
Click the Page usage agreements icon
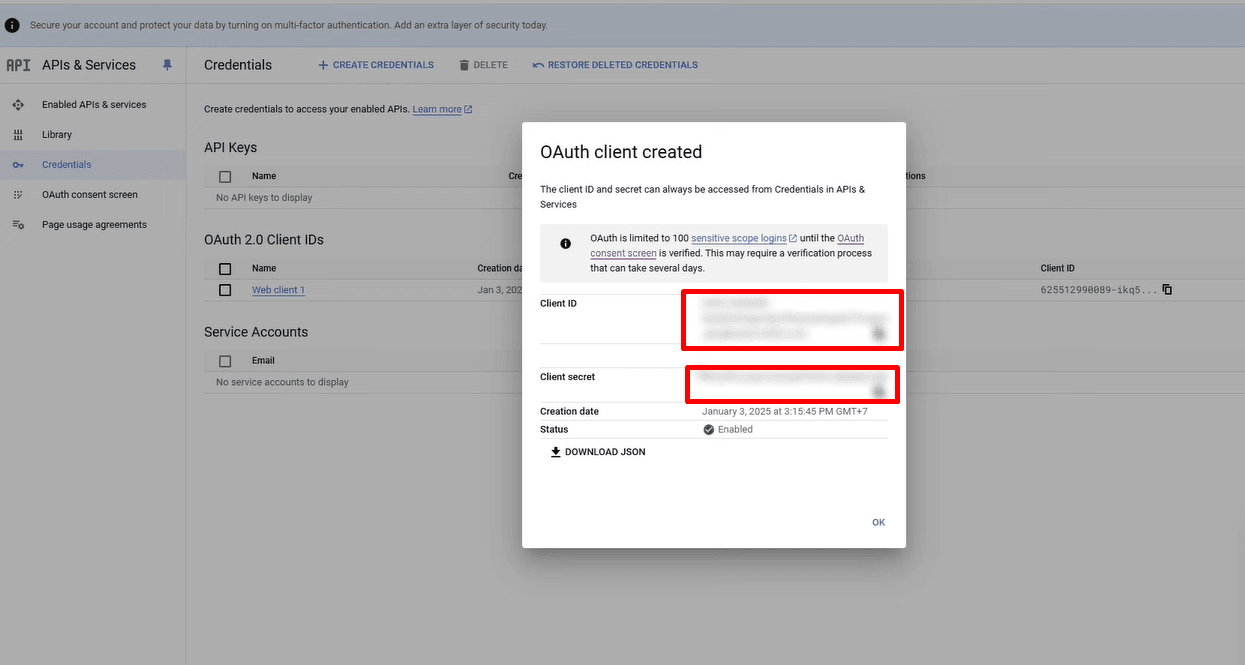coord(18,225)
